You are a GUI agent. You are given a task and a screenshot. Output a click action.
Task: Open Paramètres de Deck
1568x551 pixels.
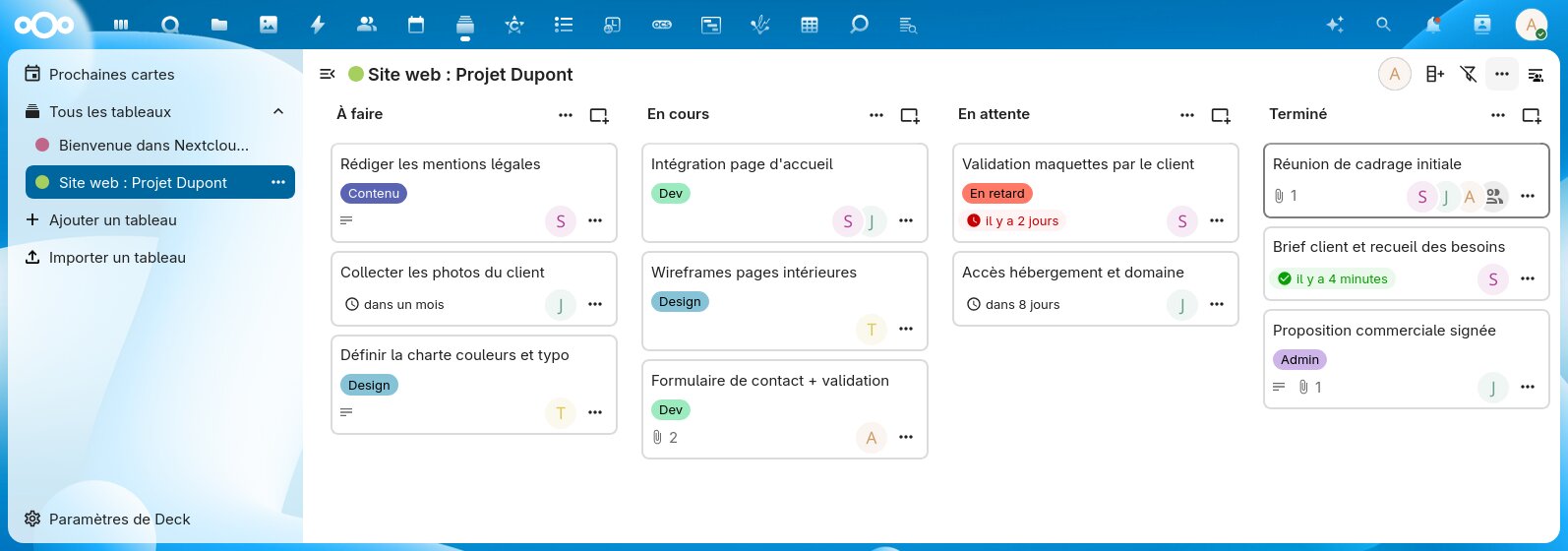pos(157,519)
